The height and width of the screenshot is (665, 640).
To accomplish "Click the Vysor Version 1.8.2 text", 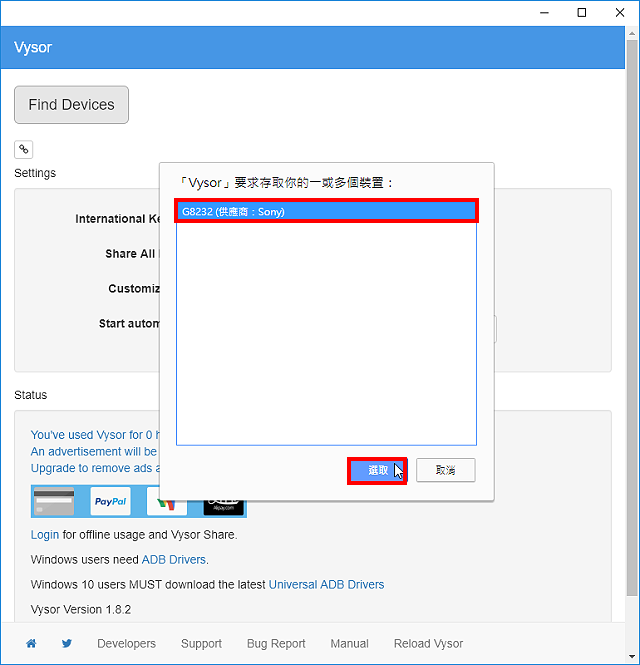I will click(x=81, y=609).
